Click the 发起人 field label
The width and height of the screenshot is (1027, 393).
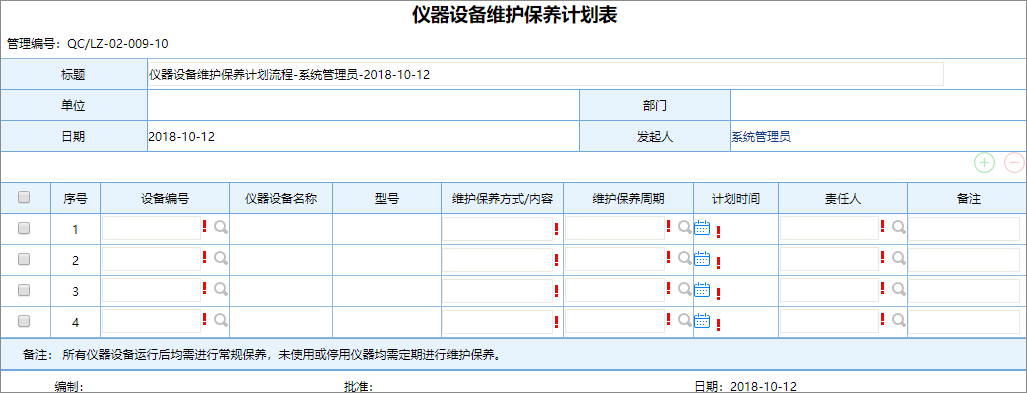pos(655,137)
